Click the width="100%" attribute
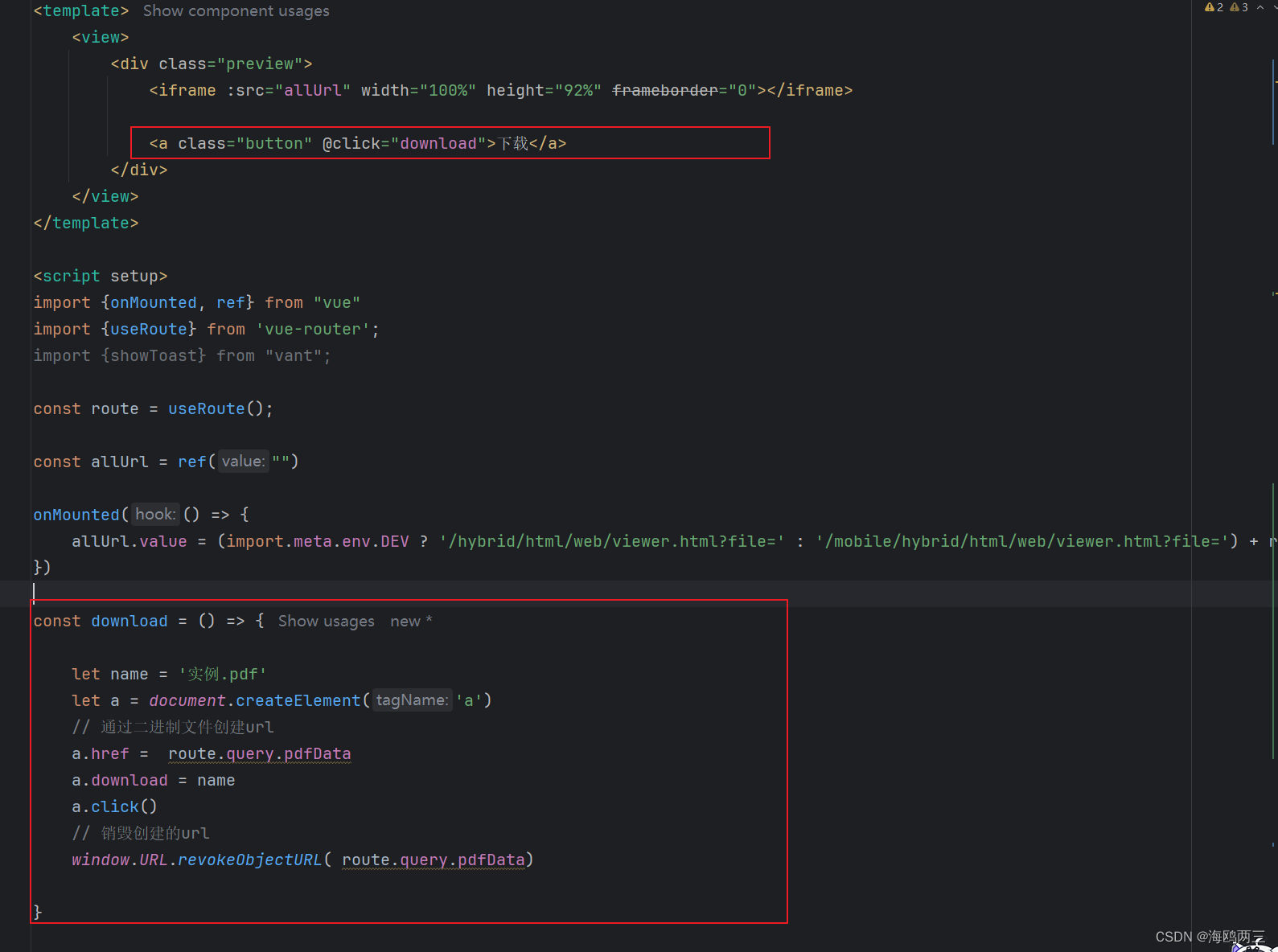The width and height of the screenshot is (1278, 952). (x=418, y=91)
